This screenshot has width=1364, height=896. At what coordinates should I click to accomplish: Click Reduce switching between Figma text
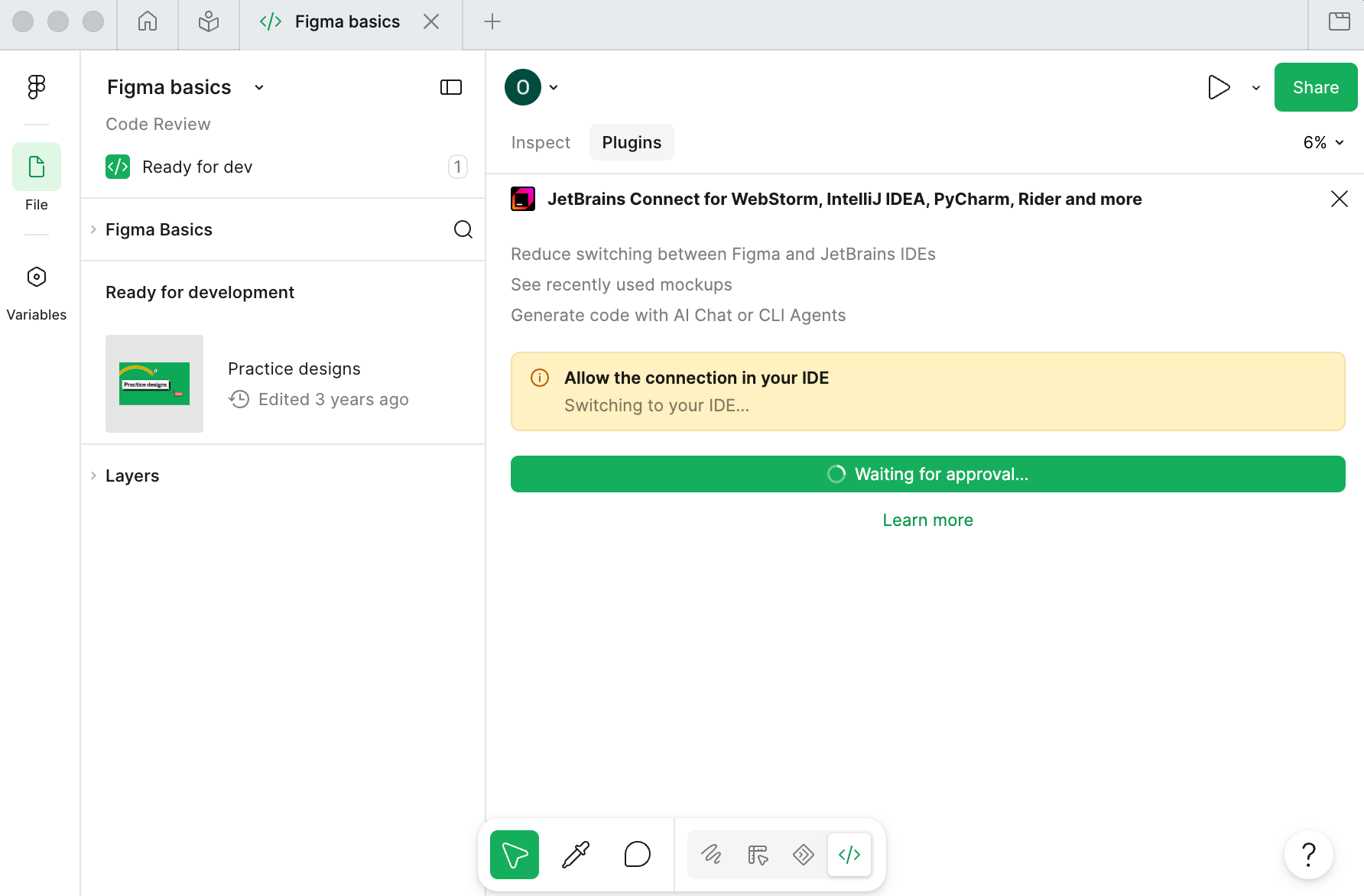pyautogui.click(x=723, y=254)
